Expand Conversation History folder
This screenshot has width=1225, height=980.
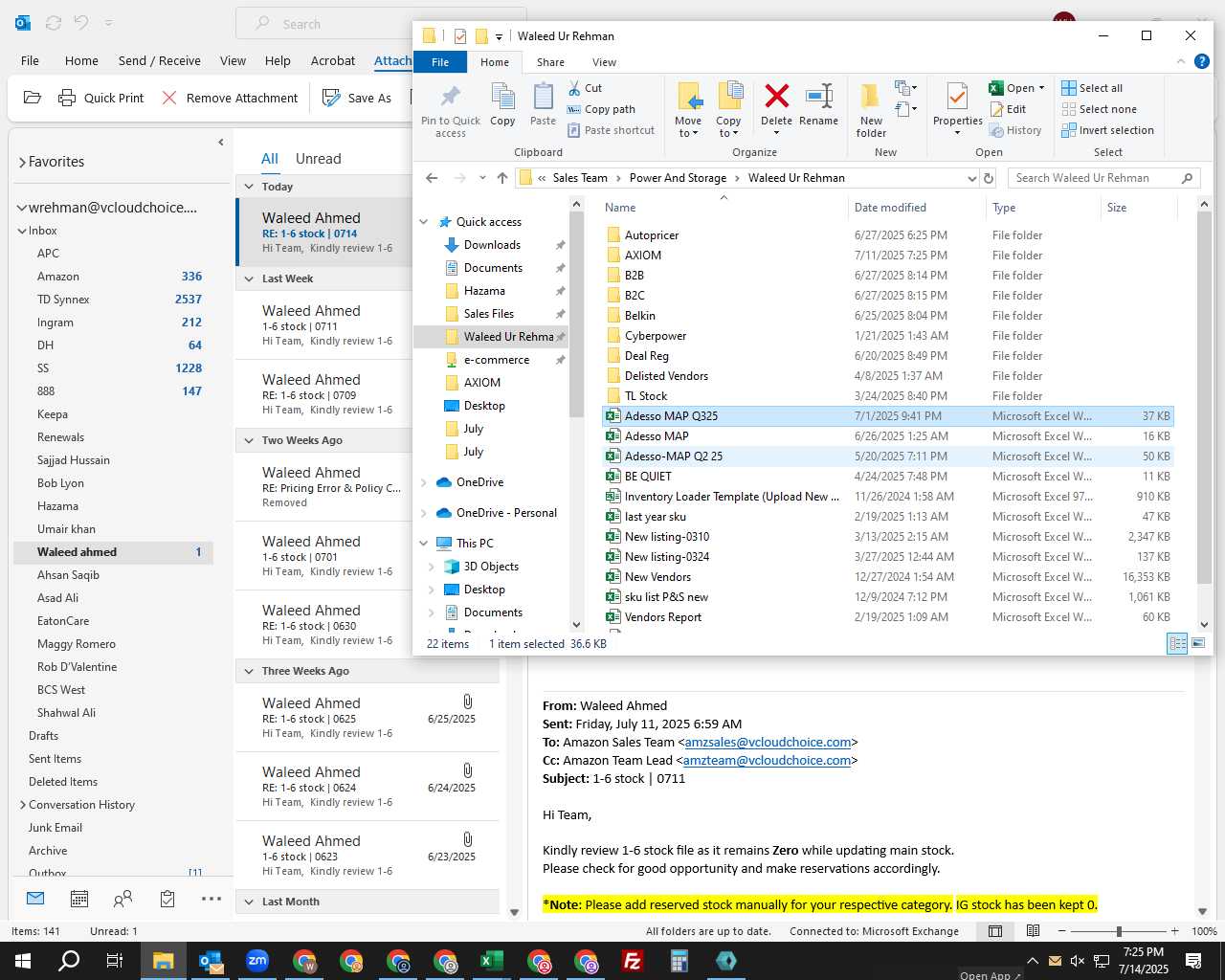point(23,805)
